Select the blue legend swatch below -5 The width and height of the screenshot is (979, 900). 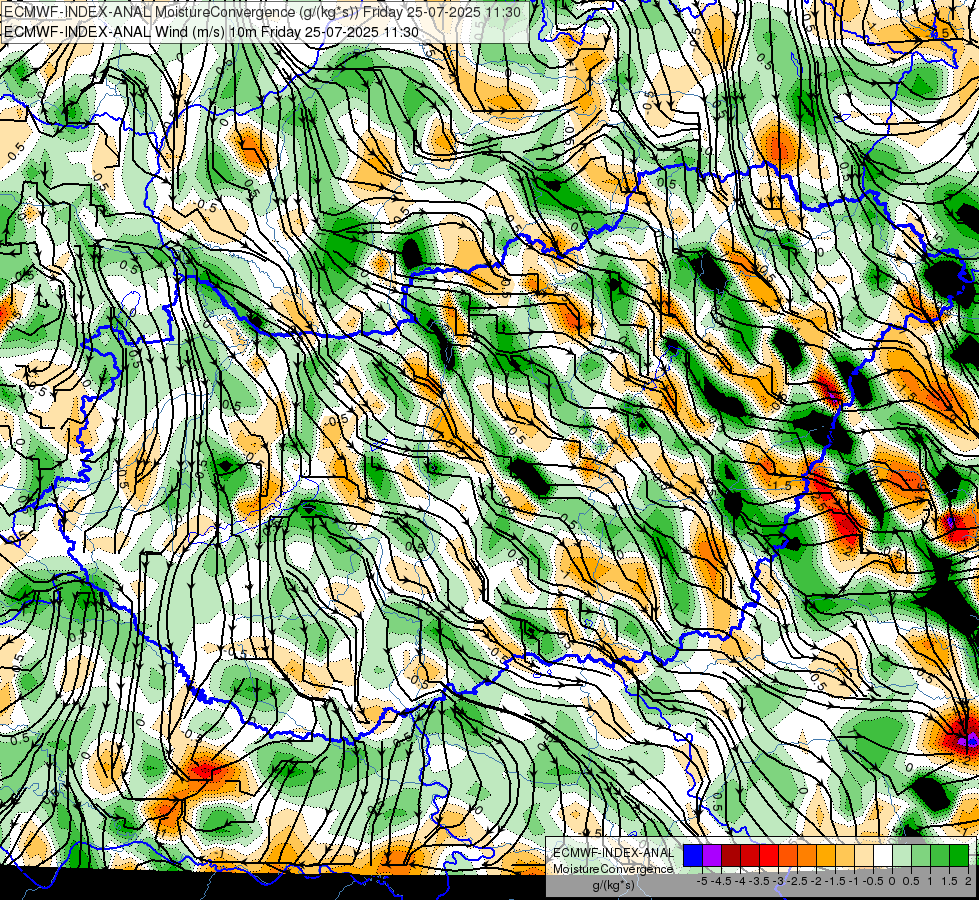(693, 856)
